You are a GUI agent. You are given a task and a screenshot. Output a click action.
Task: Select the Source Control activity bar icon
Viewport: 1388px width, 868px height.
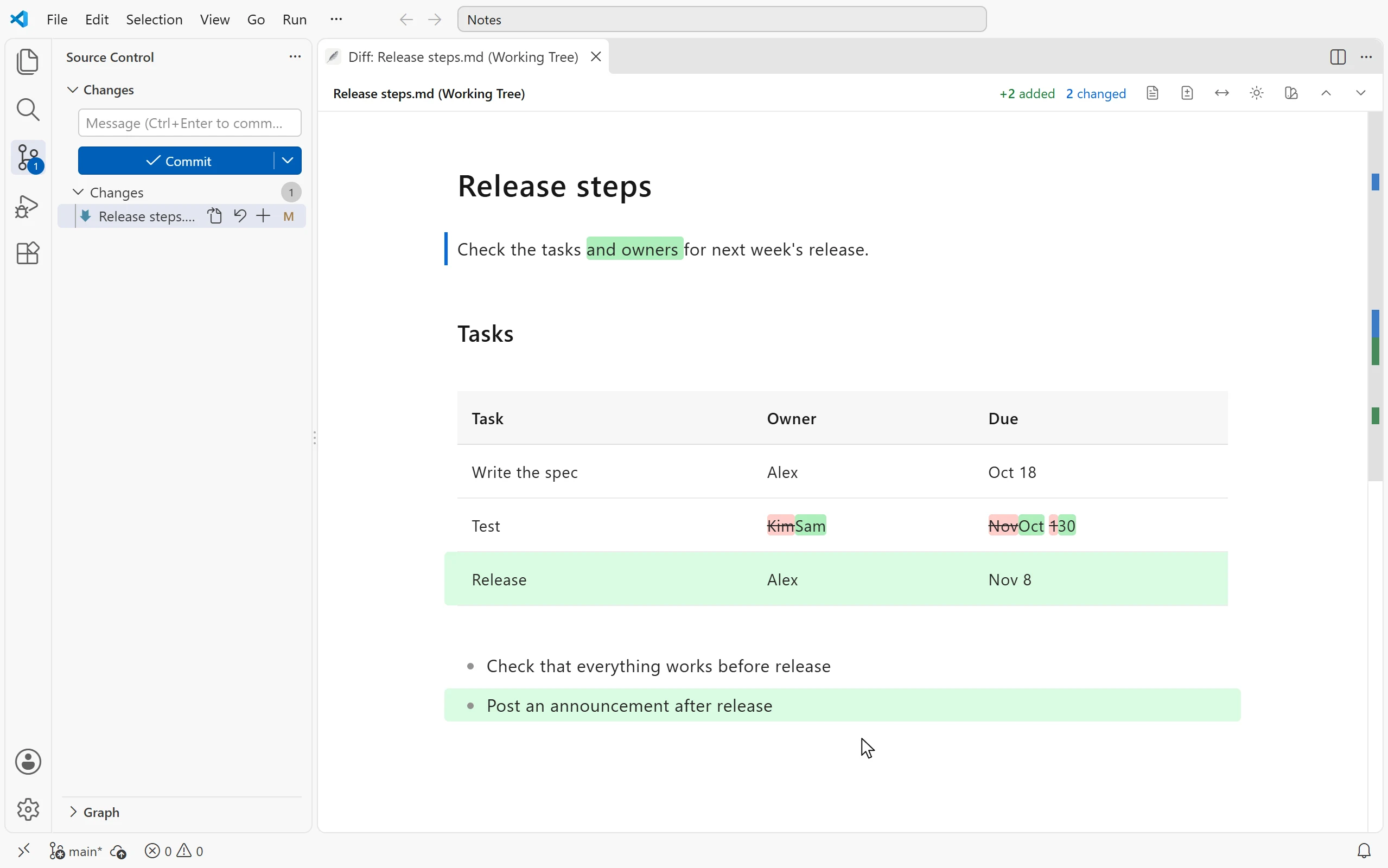(x=28, y=157)
